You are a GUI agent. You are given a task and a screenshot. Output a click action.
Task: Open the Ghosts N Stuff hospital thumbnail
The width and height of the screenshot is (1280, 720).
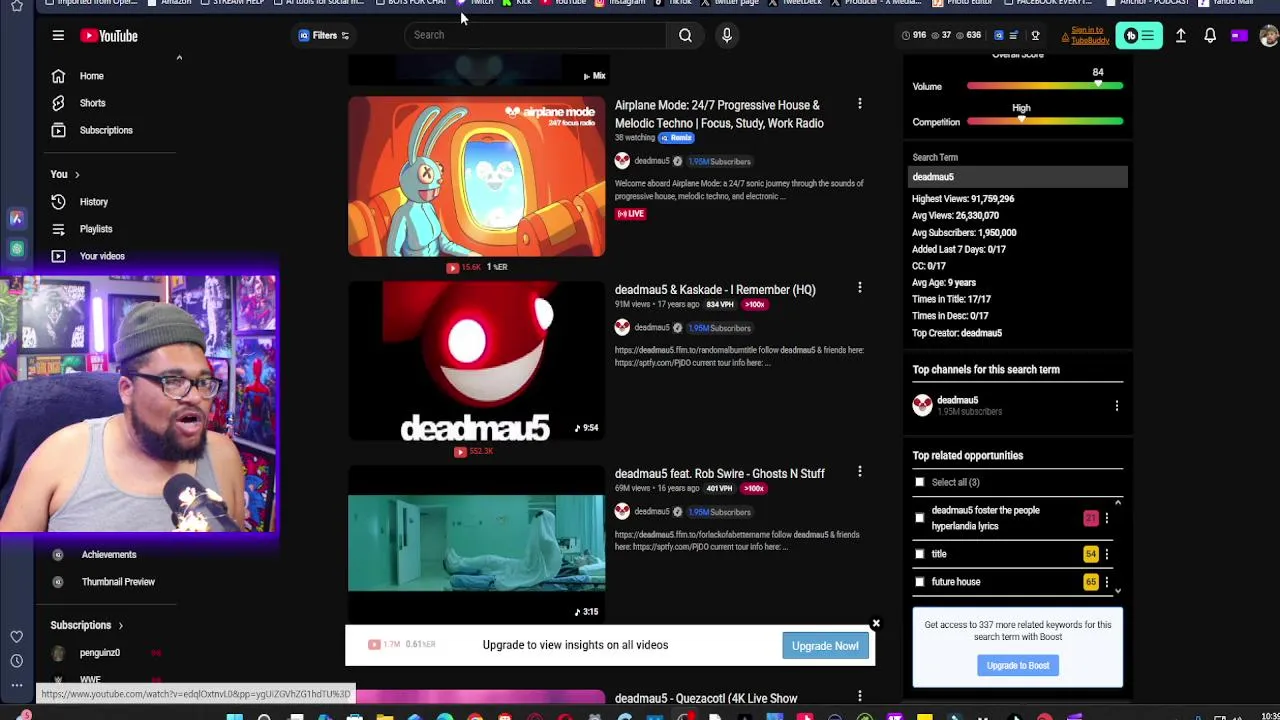click(476, 544)
